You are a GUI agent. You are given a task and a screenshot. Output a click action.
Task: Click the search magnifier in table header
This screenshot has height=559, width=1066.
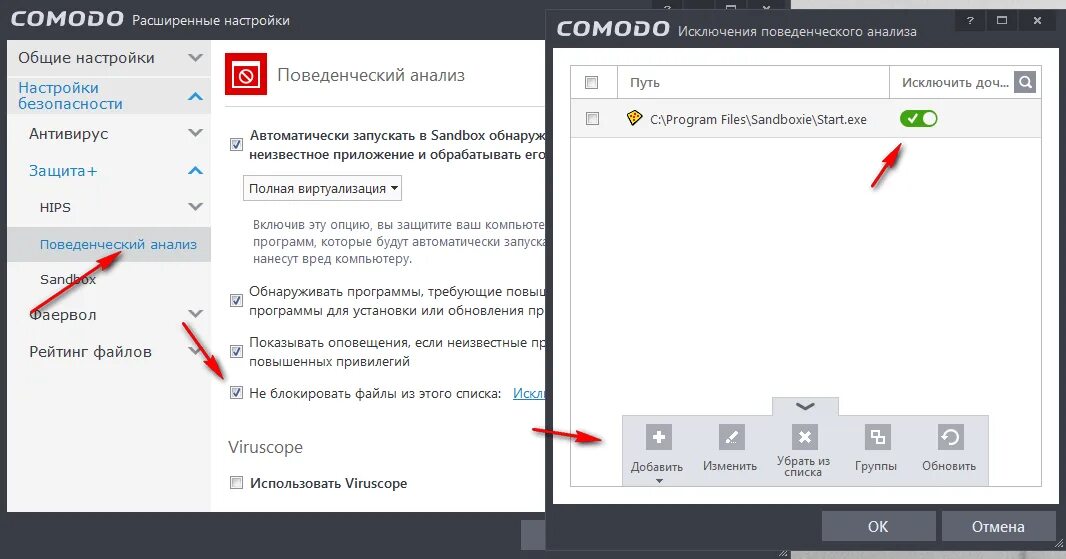click(1025, 82)
